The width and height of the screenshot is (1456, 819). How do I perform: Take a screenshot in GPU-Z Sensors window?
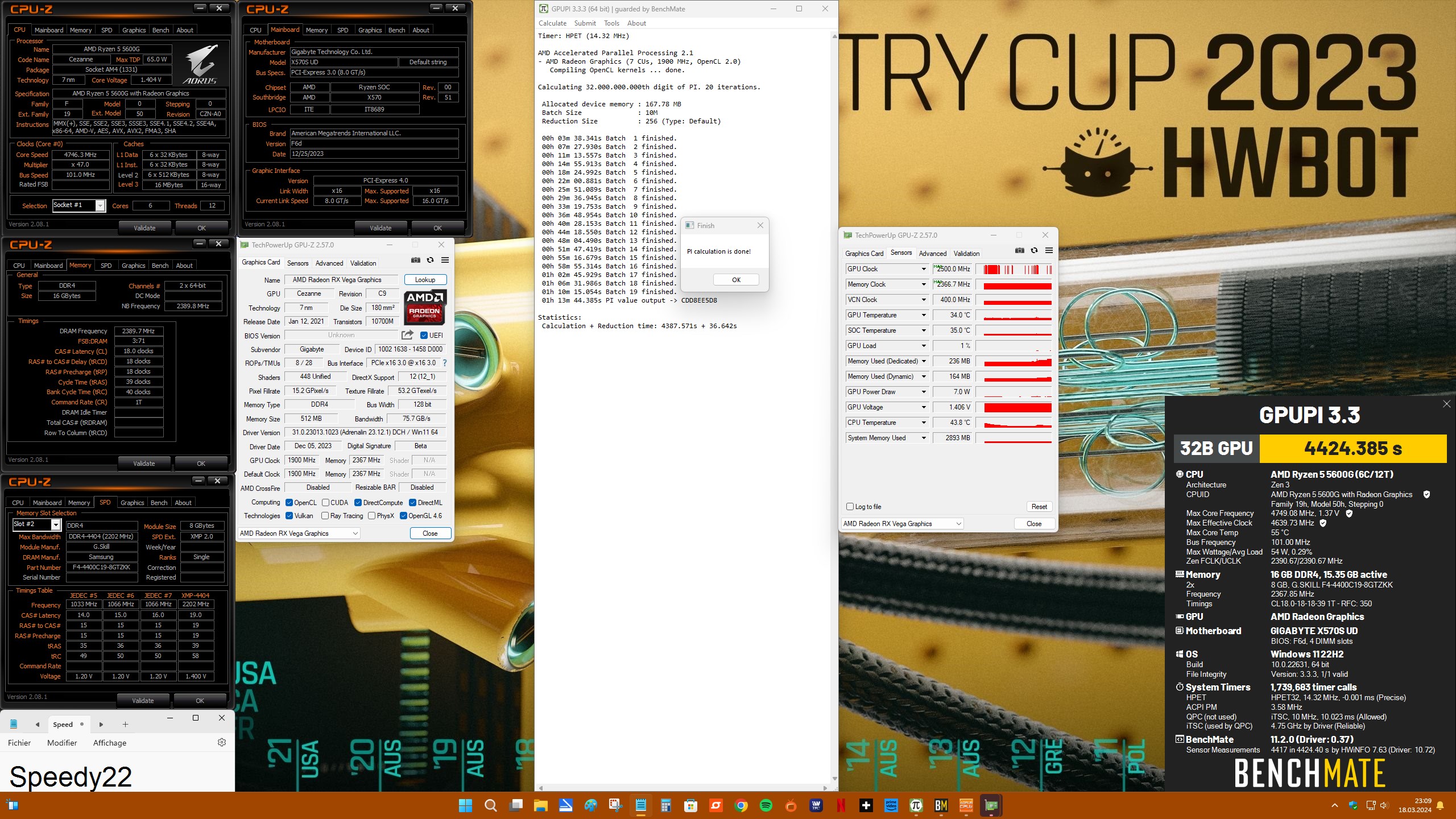point(1020,251)
